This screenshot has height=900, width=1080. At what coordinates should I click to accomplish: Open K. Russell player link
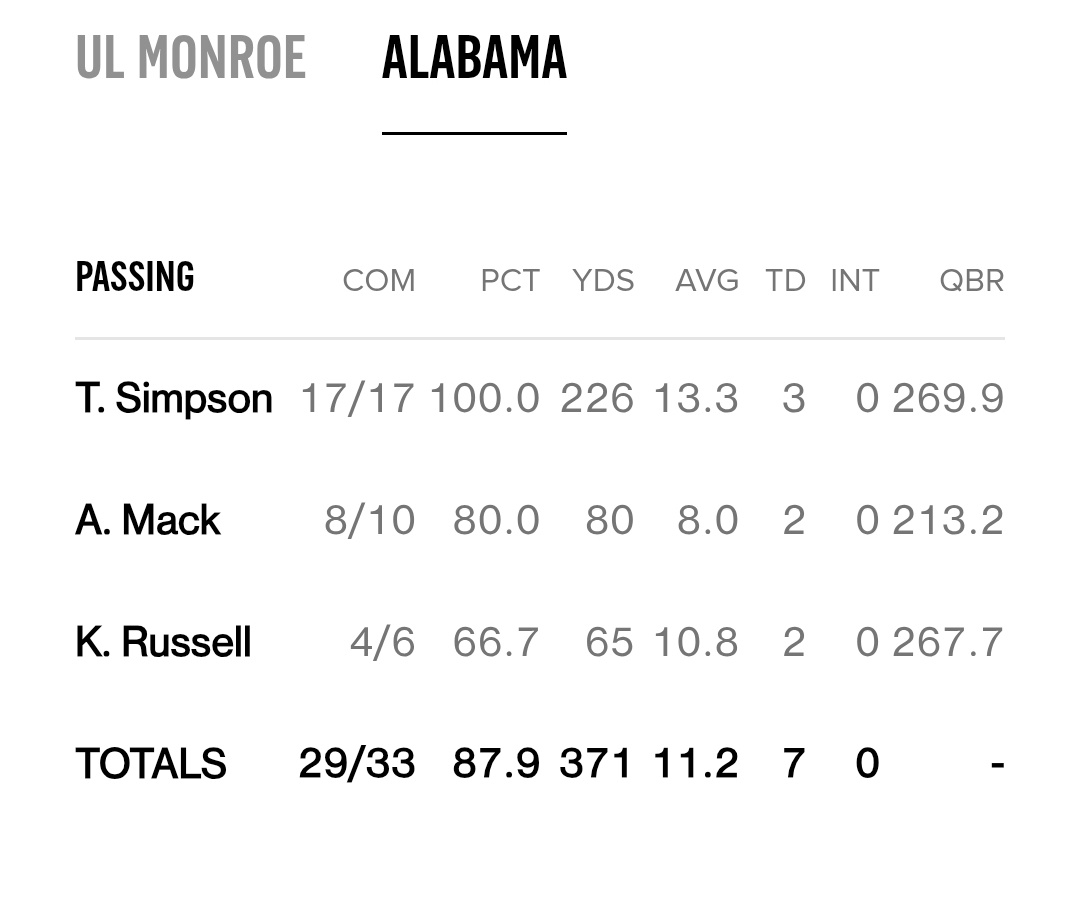163,642
